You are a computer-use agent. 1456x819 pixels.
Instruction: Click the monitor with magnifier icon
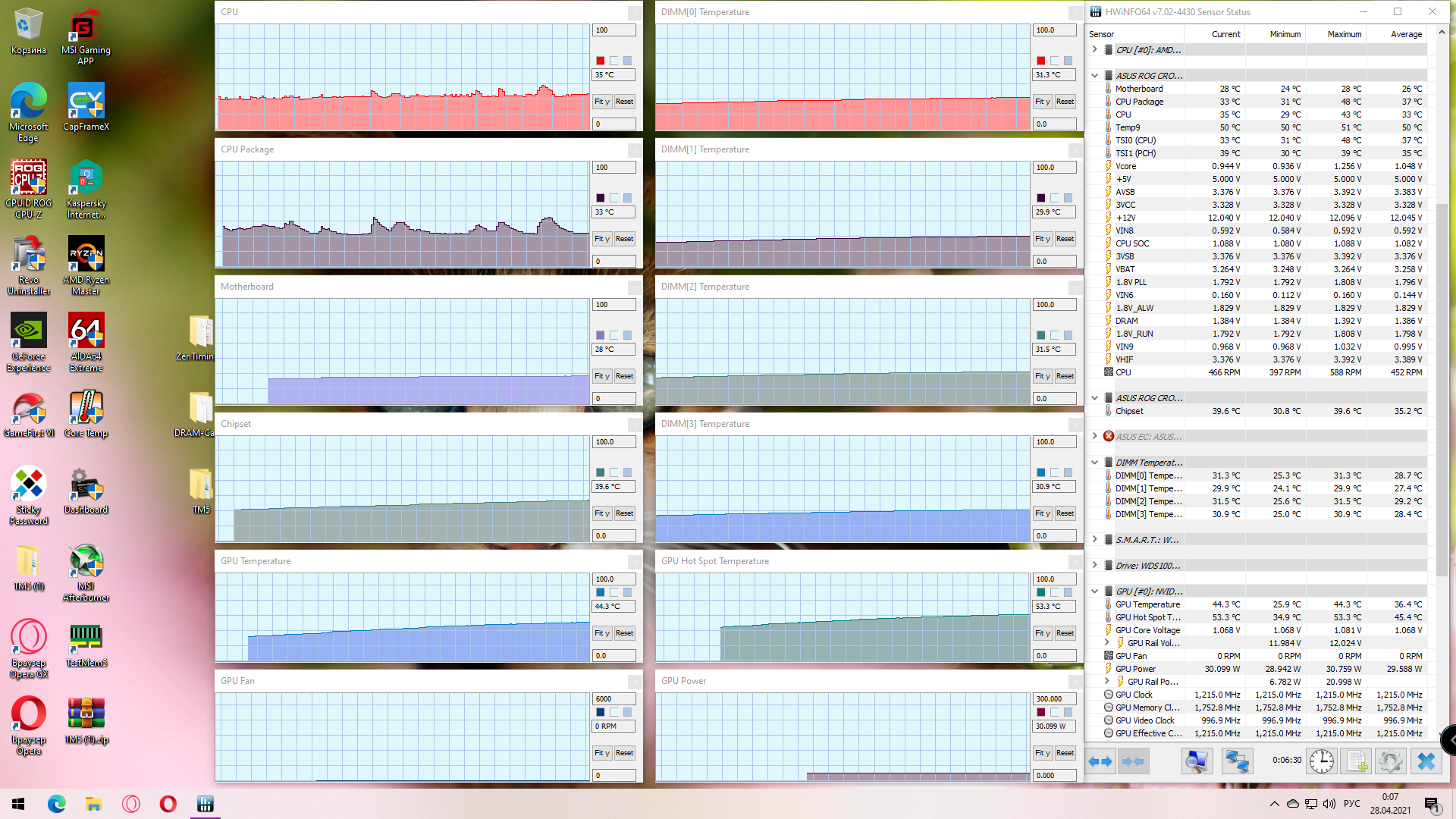pos(1197,761)
